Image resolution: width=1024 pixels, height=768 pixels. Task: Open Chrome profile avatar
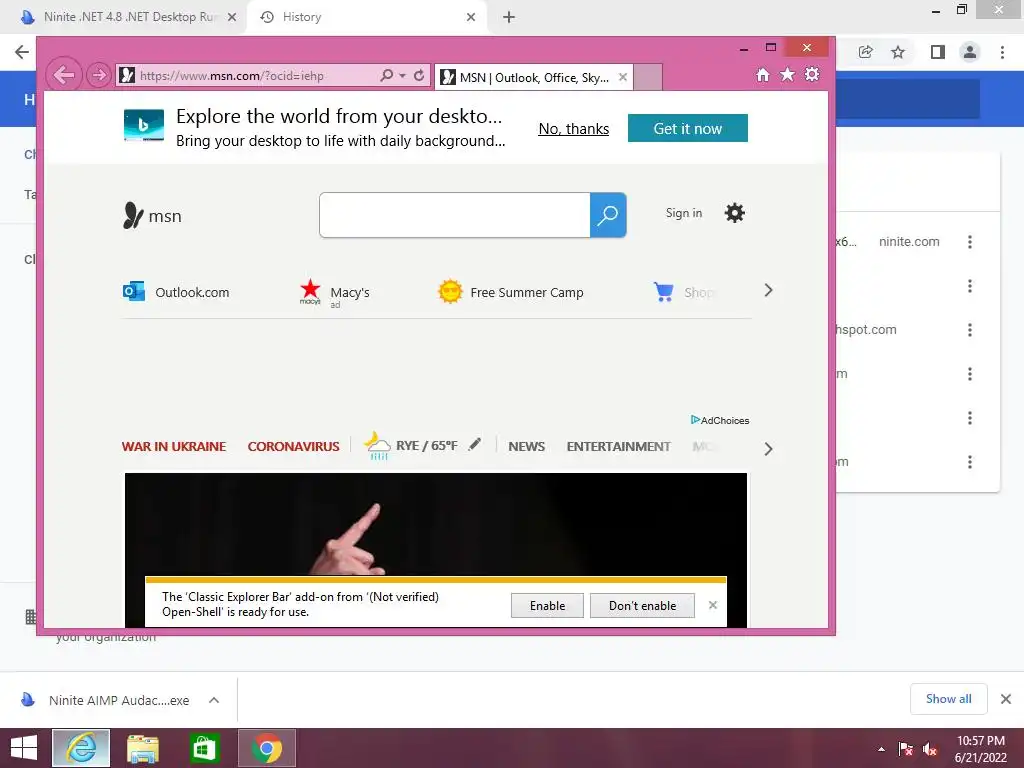click(970, 52)
